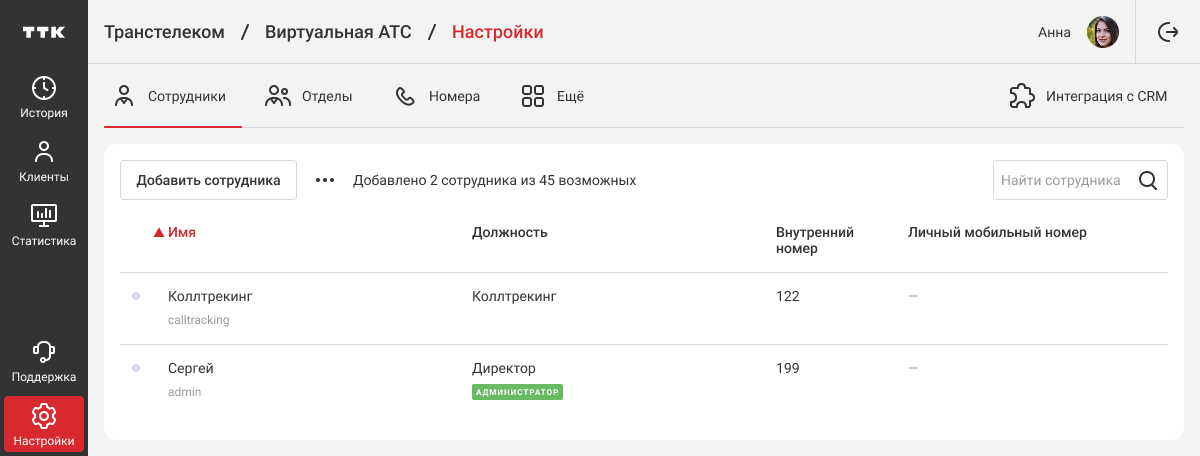Switch to the Отделы tab
This screenshot has height=456, width=1200.
point(309,97)
